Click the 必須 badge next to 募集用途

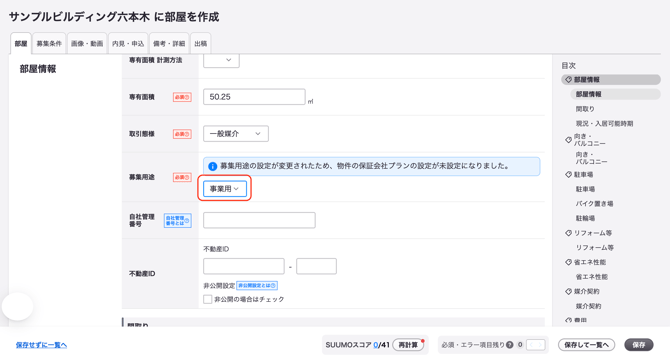coord(182,177)
